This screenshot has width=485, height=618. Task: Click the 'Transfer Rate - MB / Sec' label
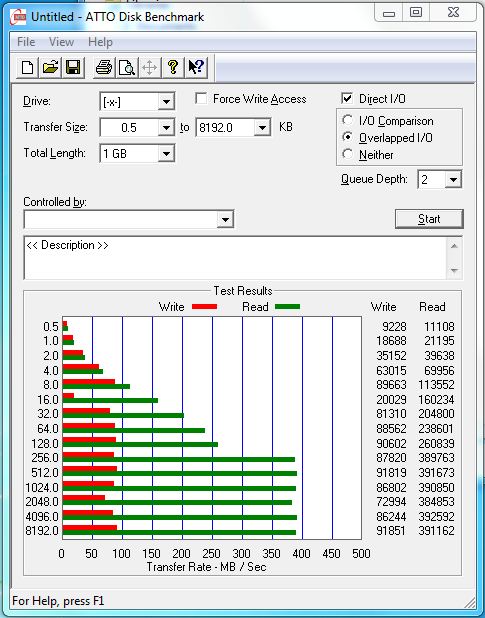[206, 567]
